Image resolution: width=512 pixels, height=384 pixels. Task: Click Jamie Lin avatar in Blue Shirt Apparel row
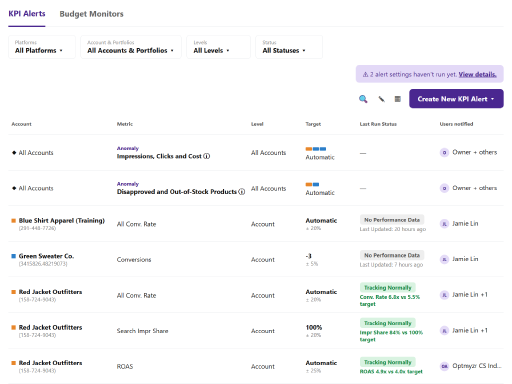444,224
